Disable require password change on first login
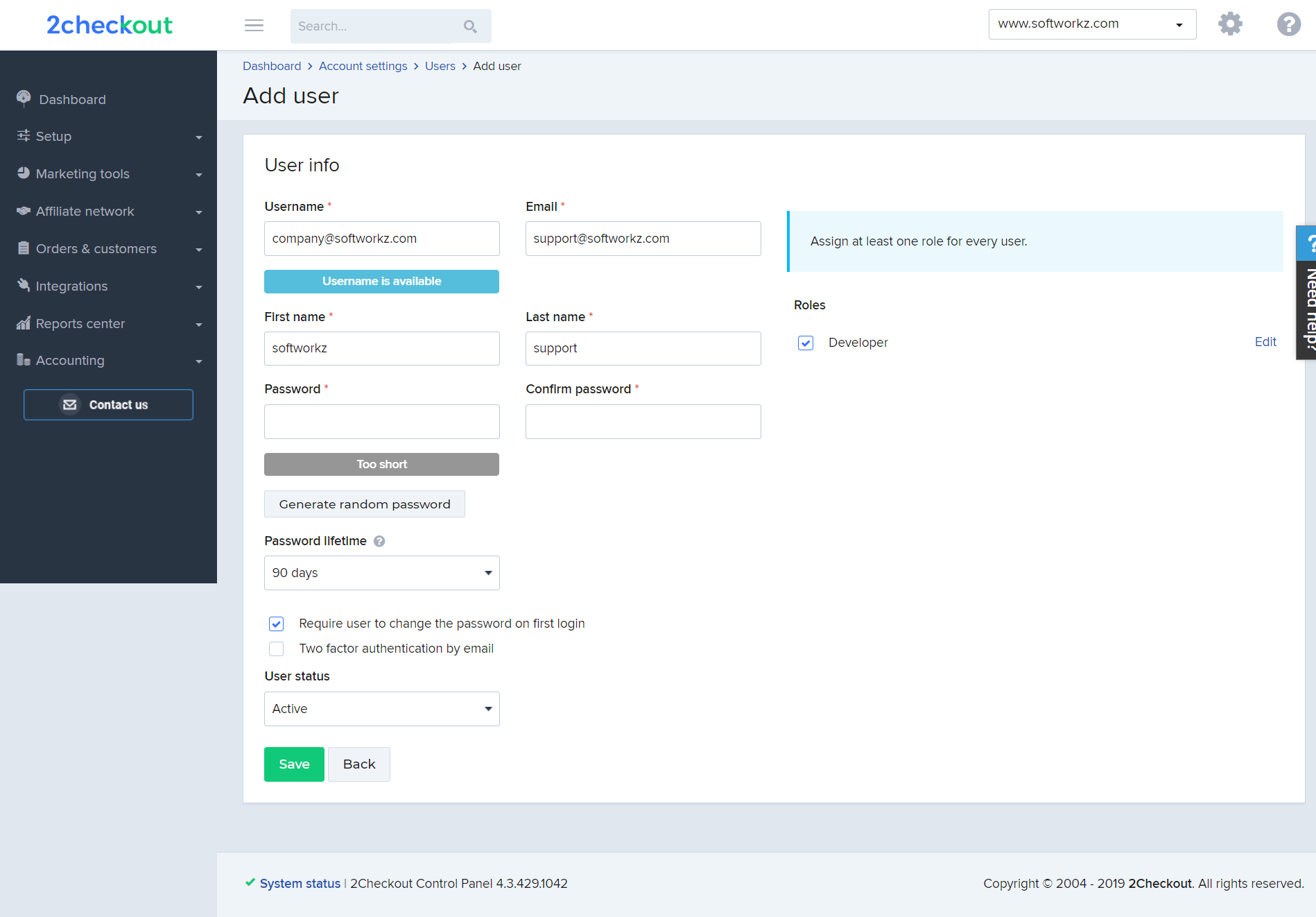 pyautogui.click(x=276, y=624)
